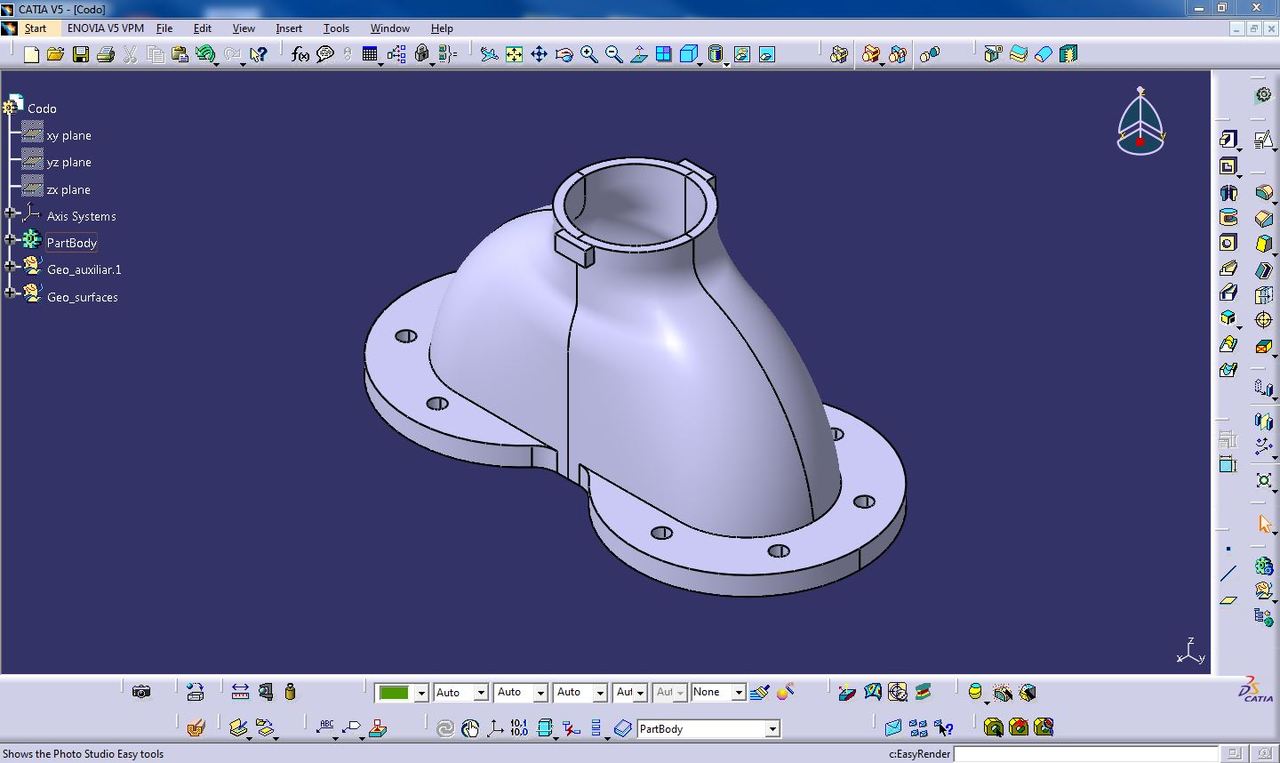1280x763 pixels.
Task: Click the Capture camera icon
Action: 141,691
